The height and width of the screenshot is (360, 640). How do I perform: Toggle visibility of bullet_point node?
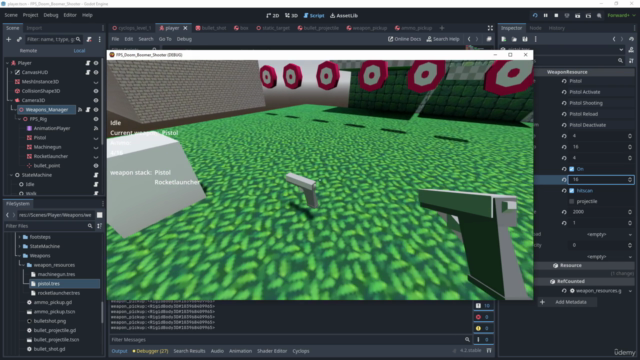click(96, 166)
